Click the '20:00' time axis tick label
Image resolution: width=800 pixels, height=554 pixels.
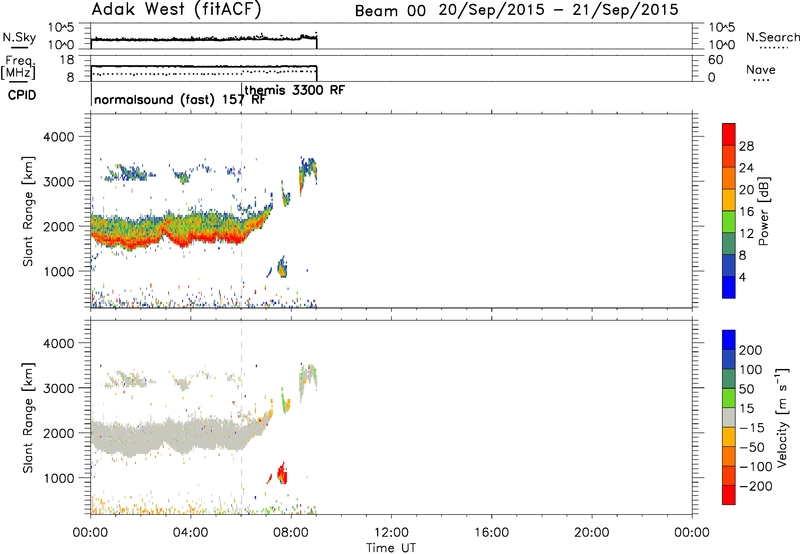pyautogui.click(x=592, y=533)
